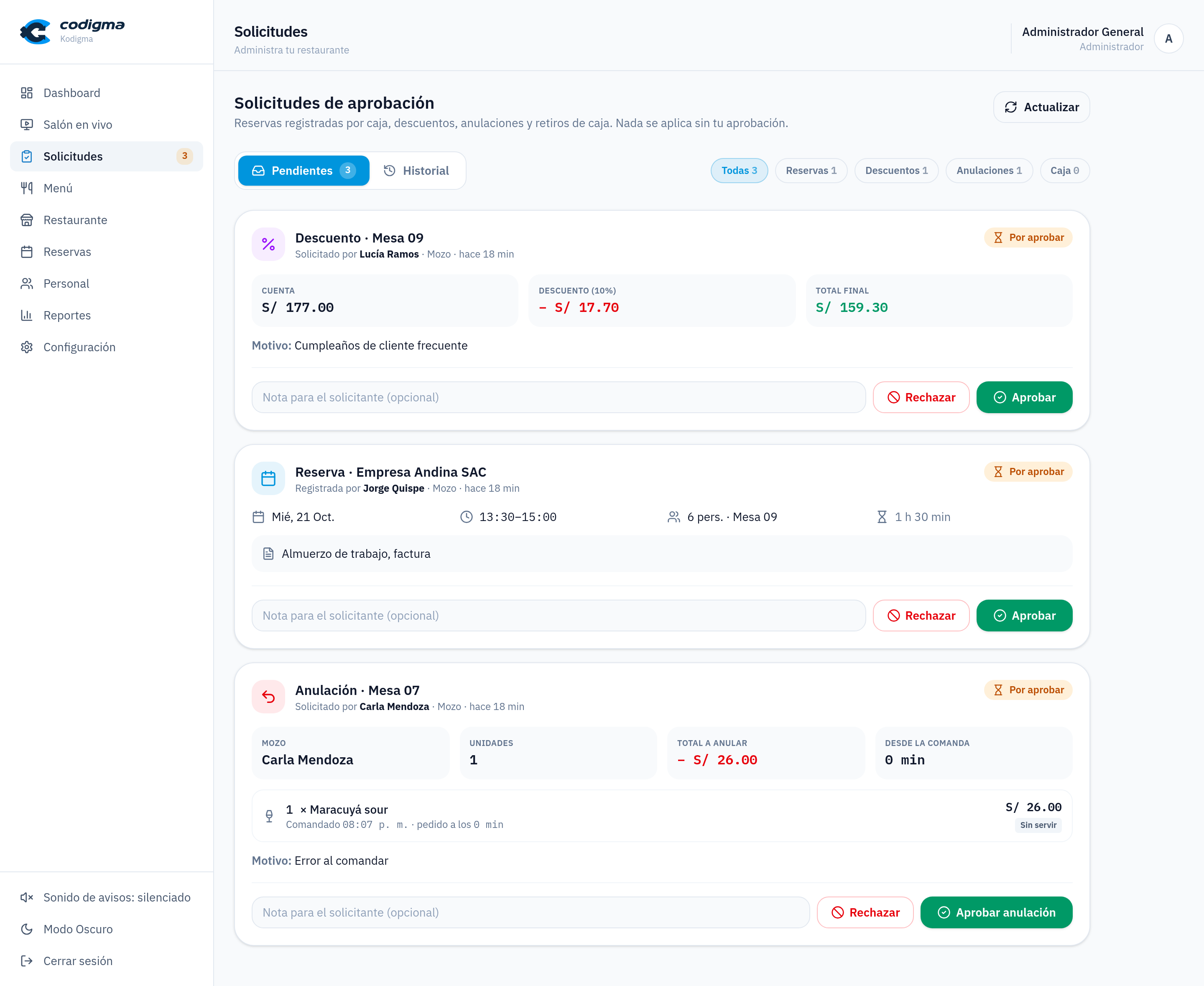1204x986 pixels.
Task: Open the Dashboard sidebar icon
Action: coord(27,92)
